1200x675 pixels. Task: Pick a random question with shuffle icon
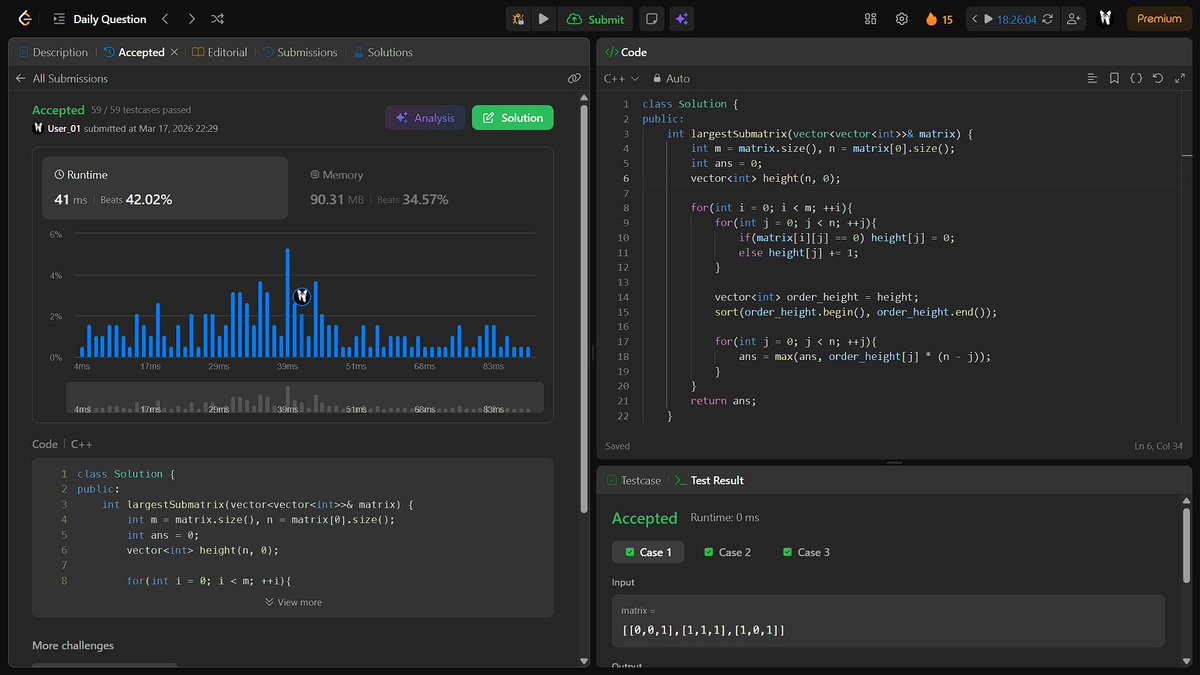click(x=218, y=19)
